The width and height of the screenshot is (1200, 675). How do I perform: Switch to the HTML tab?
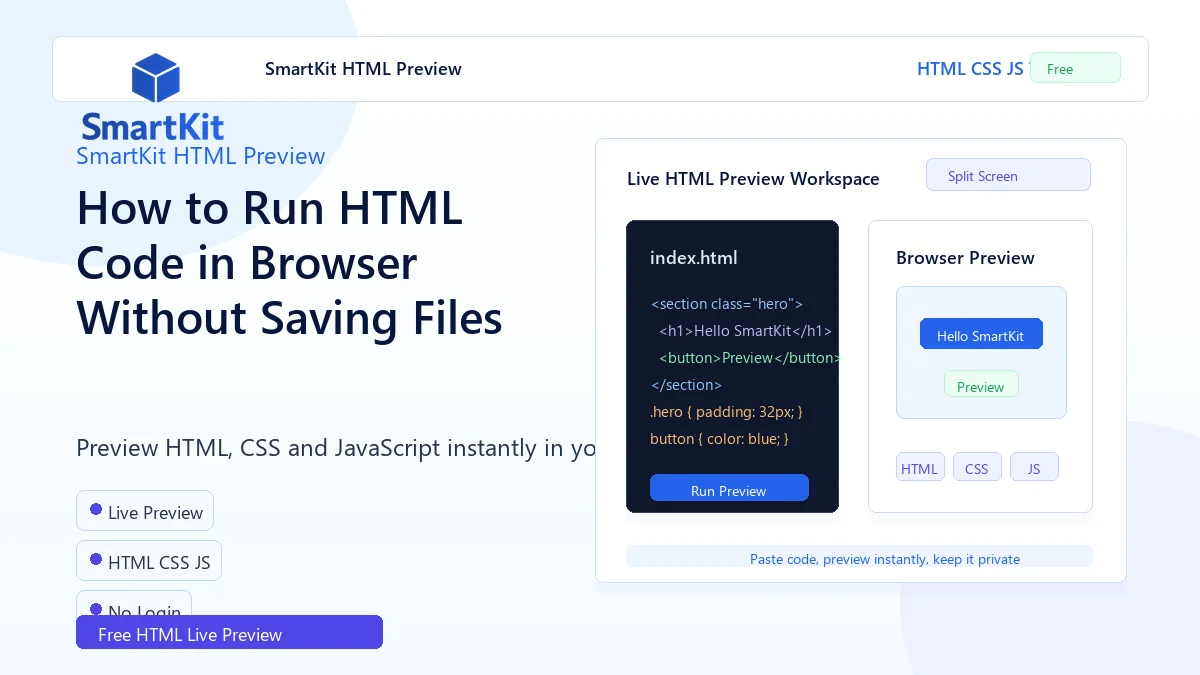tap(920, 467)
